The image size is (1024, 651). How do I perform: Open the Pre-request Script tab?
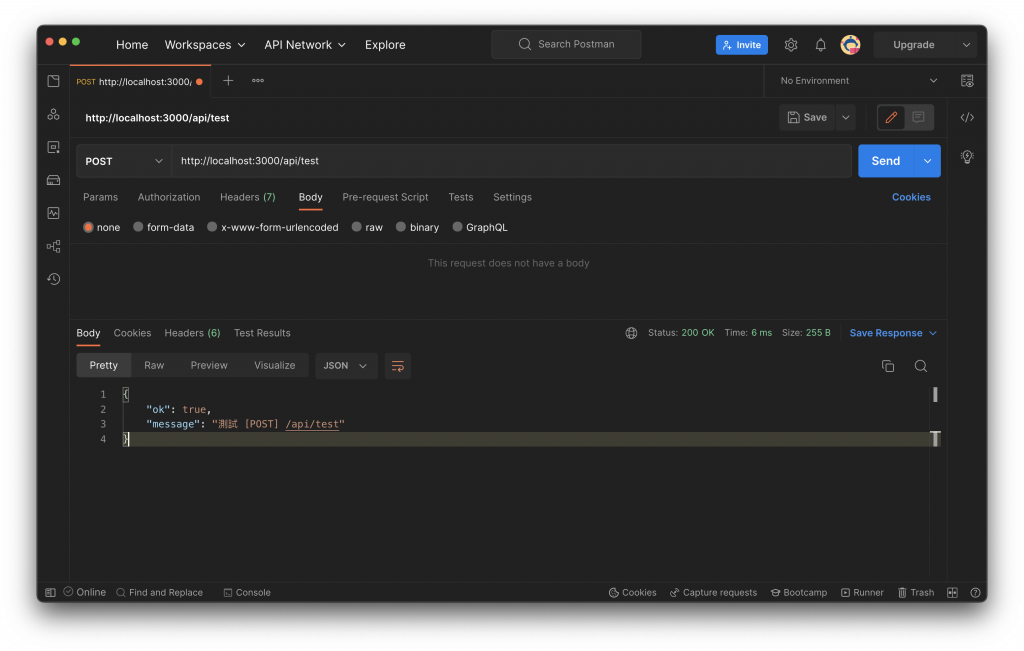click(385, 197)
